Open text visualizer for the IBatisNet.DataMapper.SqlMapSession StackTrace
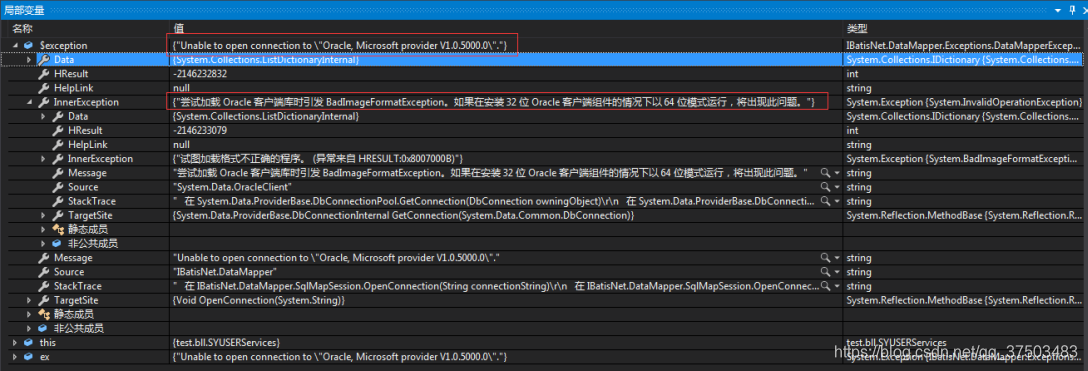The image size is (1088, 371). (824, 286)
